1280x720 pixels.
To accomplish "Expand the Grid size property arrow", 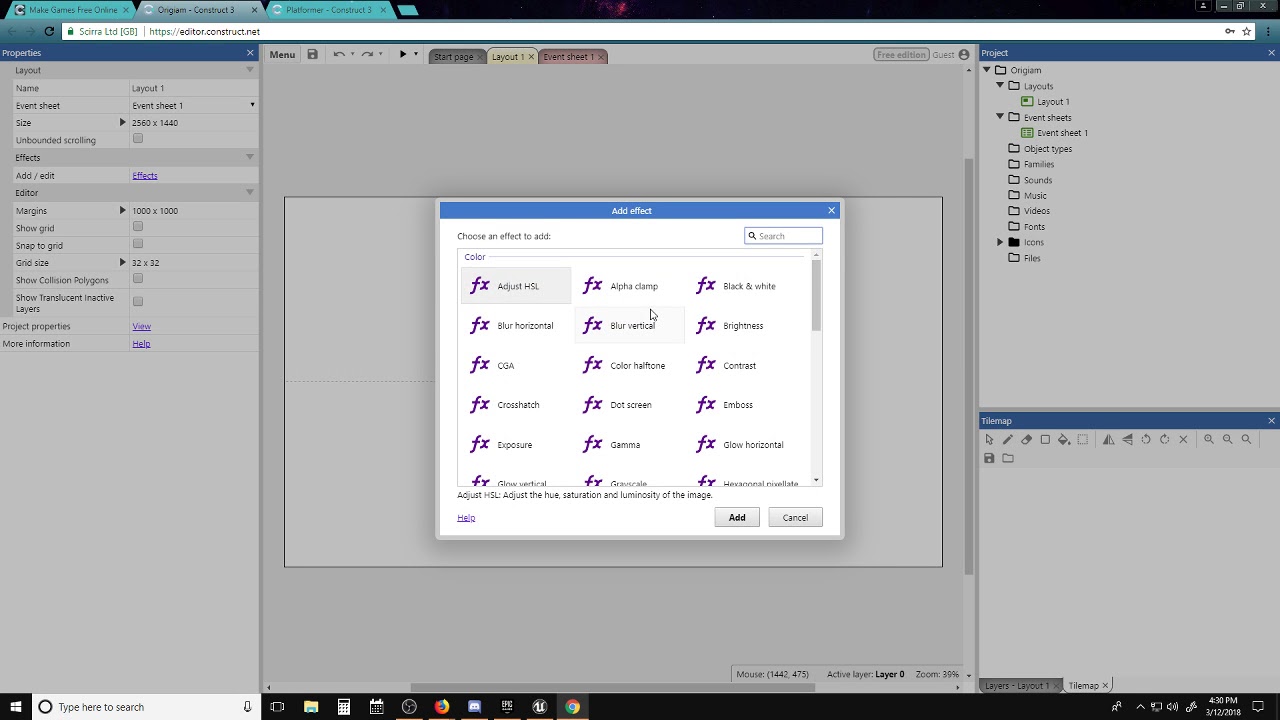I will click(123, 262).
